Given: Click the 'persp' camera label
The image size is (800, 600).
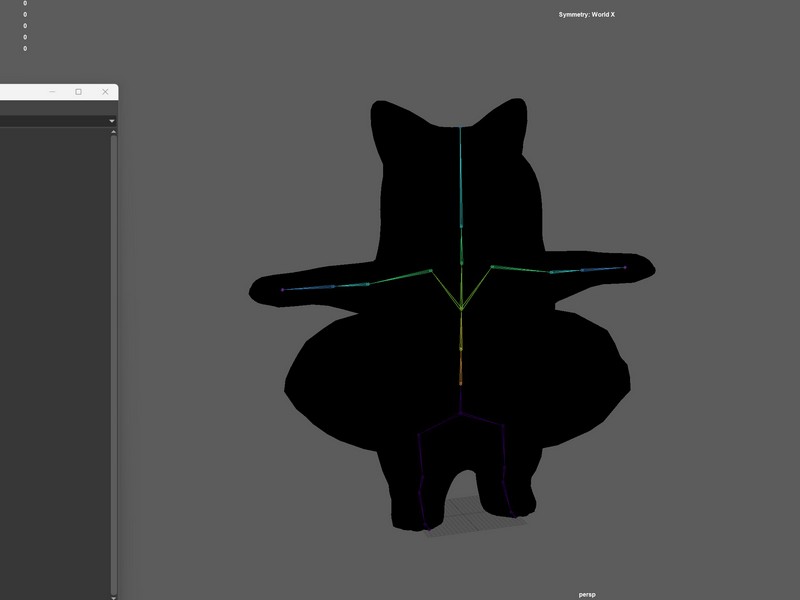Looking at the screenshot, I should tap(587, 594).
